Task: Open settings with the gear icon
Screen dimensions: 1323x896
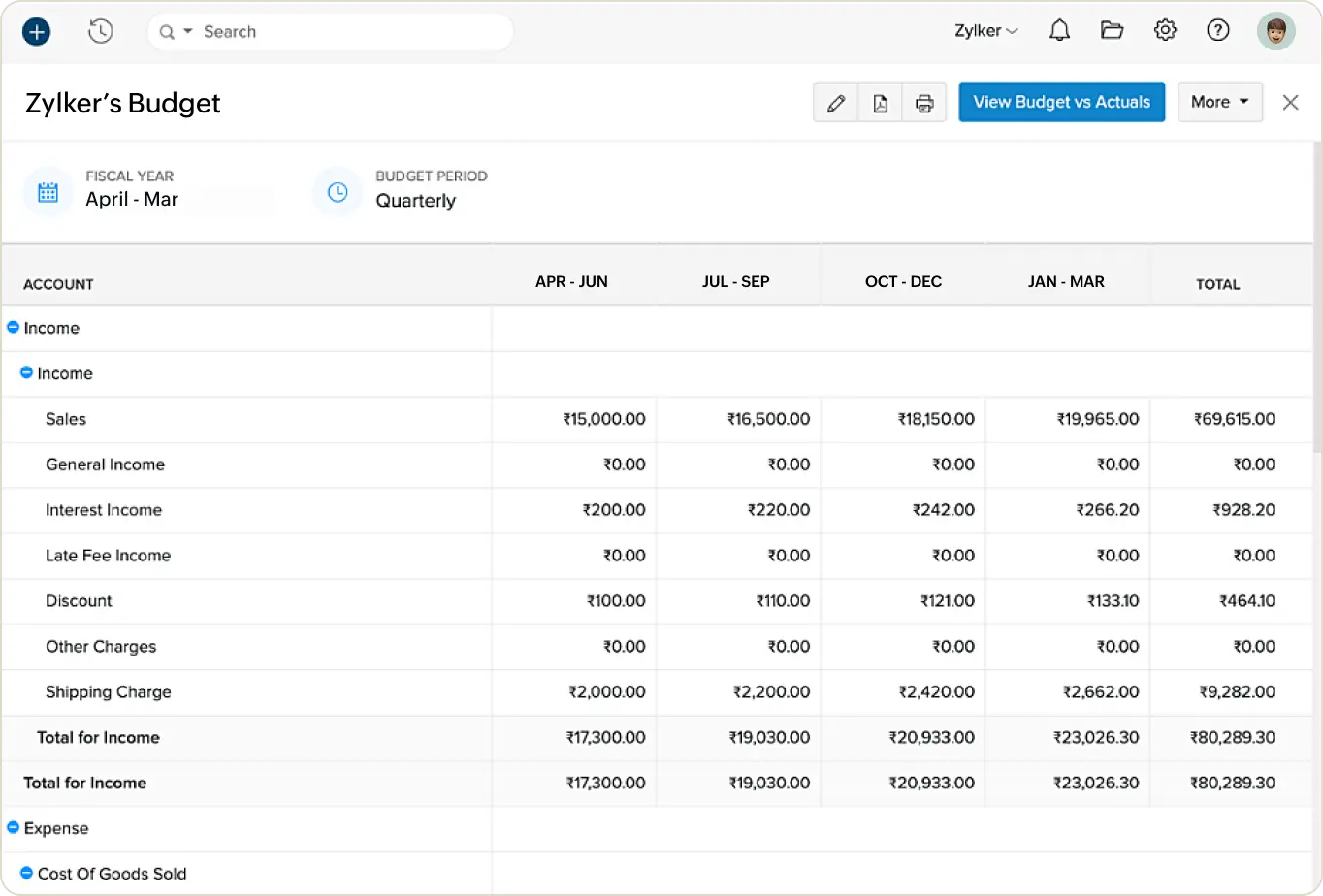Action: 1165,30
